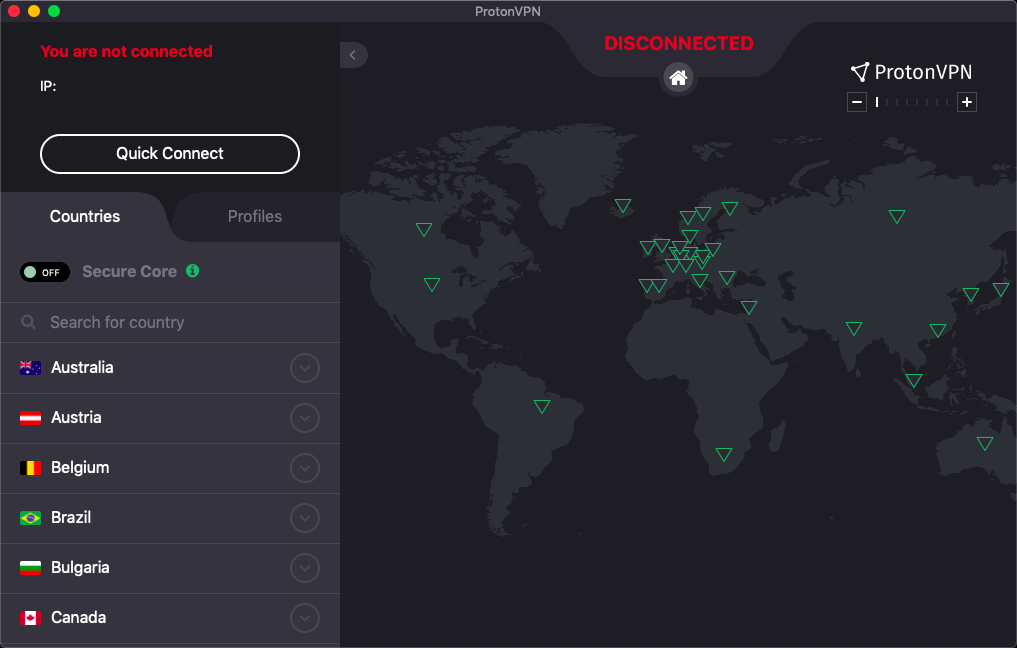The width and height of the screenshot is (1017, 648).
Task: Select the Finland server marker on map
Action: pyautogui.click(x=730, y=208)
